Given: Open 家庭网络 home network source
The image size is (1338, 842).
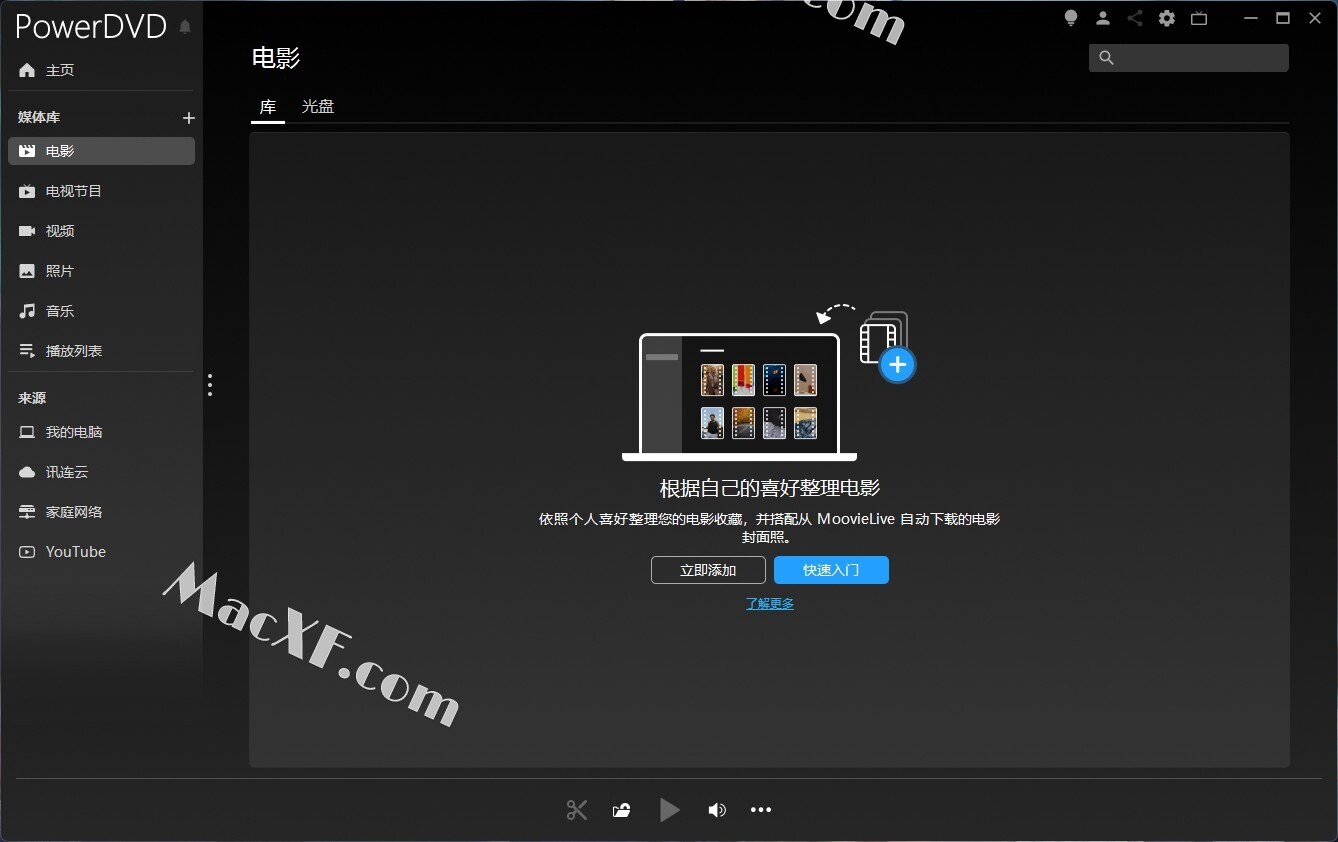Looking at the screenshot, I should (101, 512).
